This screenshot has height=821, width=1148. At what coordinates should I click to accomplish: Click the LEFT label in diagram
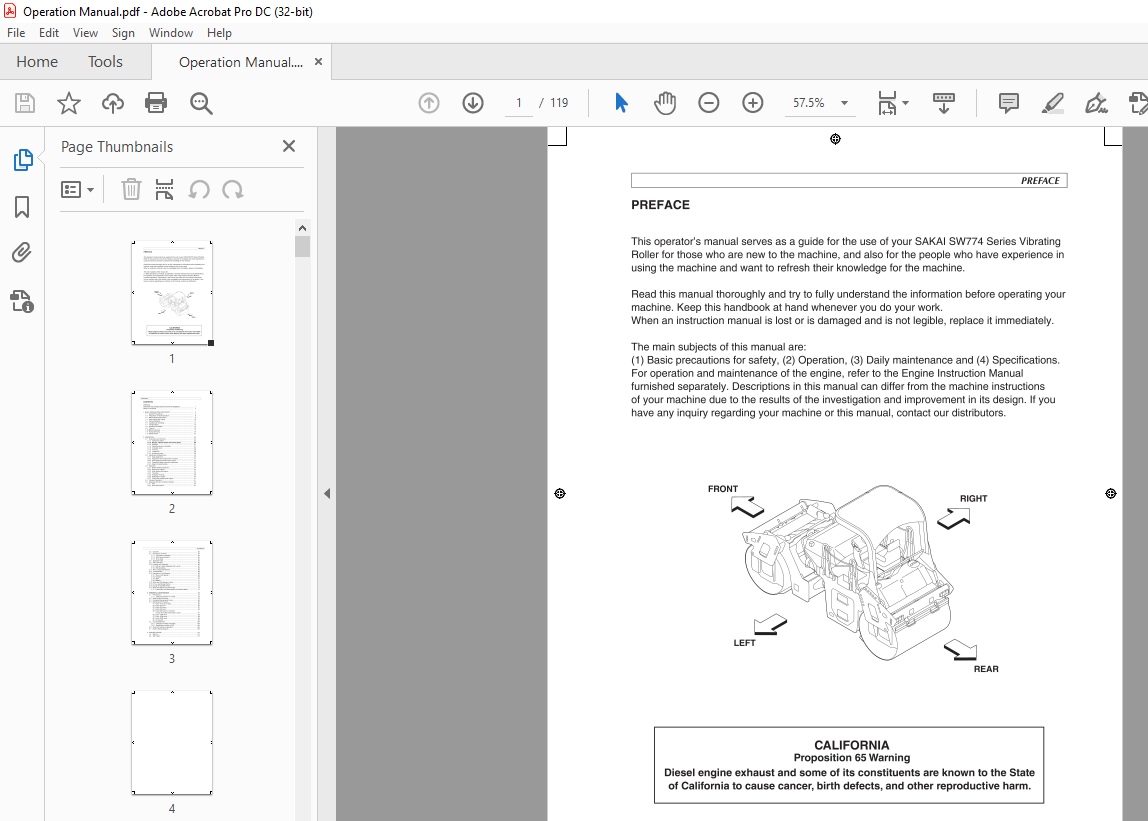745,643
